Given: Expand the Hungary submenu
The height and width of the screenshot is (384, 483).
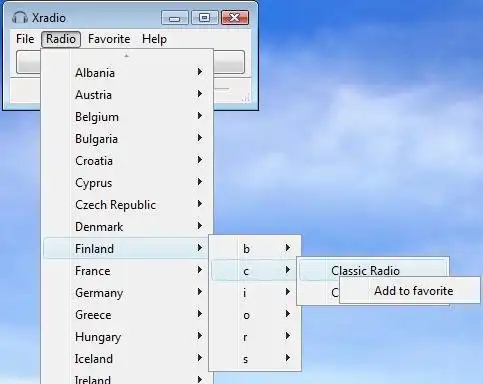Looking at the screenshot, I should (x=127, y=336).
